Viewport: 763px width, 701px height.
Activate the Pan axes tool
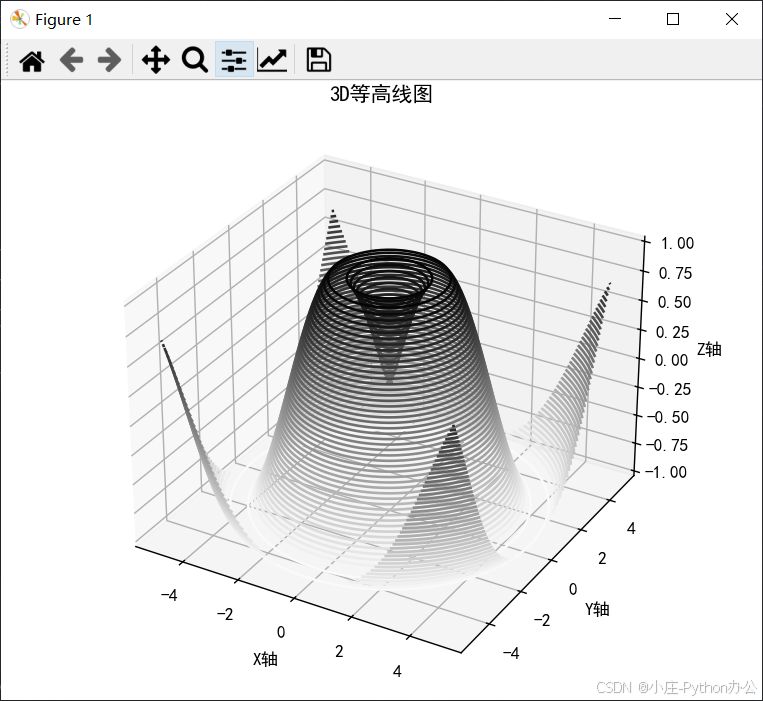pyautogui.click(x=156, y=60)
